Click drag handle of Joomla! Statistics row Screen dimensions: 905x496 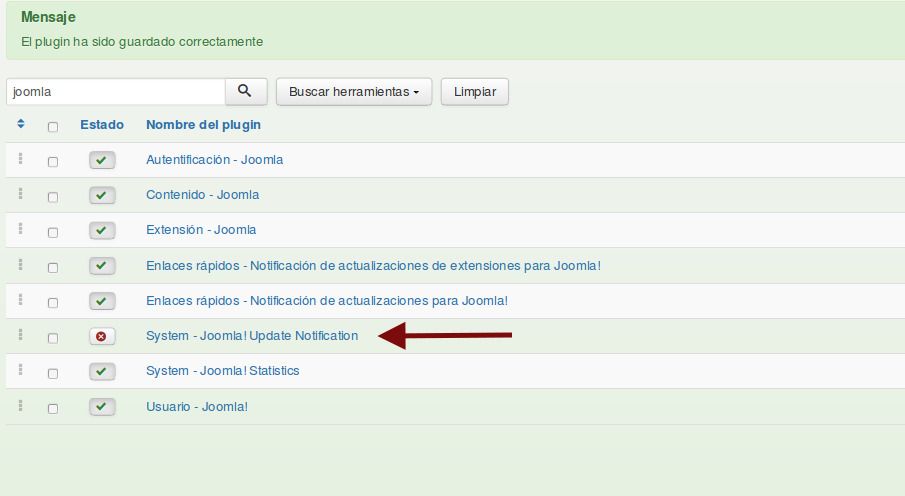(x=20, y=370)
